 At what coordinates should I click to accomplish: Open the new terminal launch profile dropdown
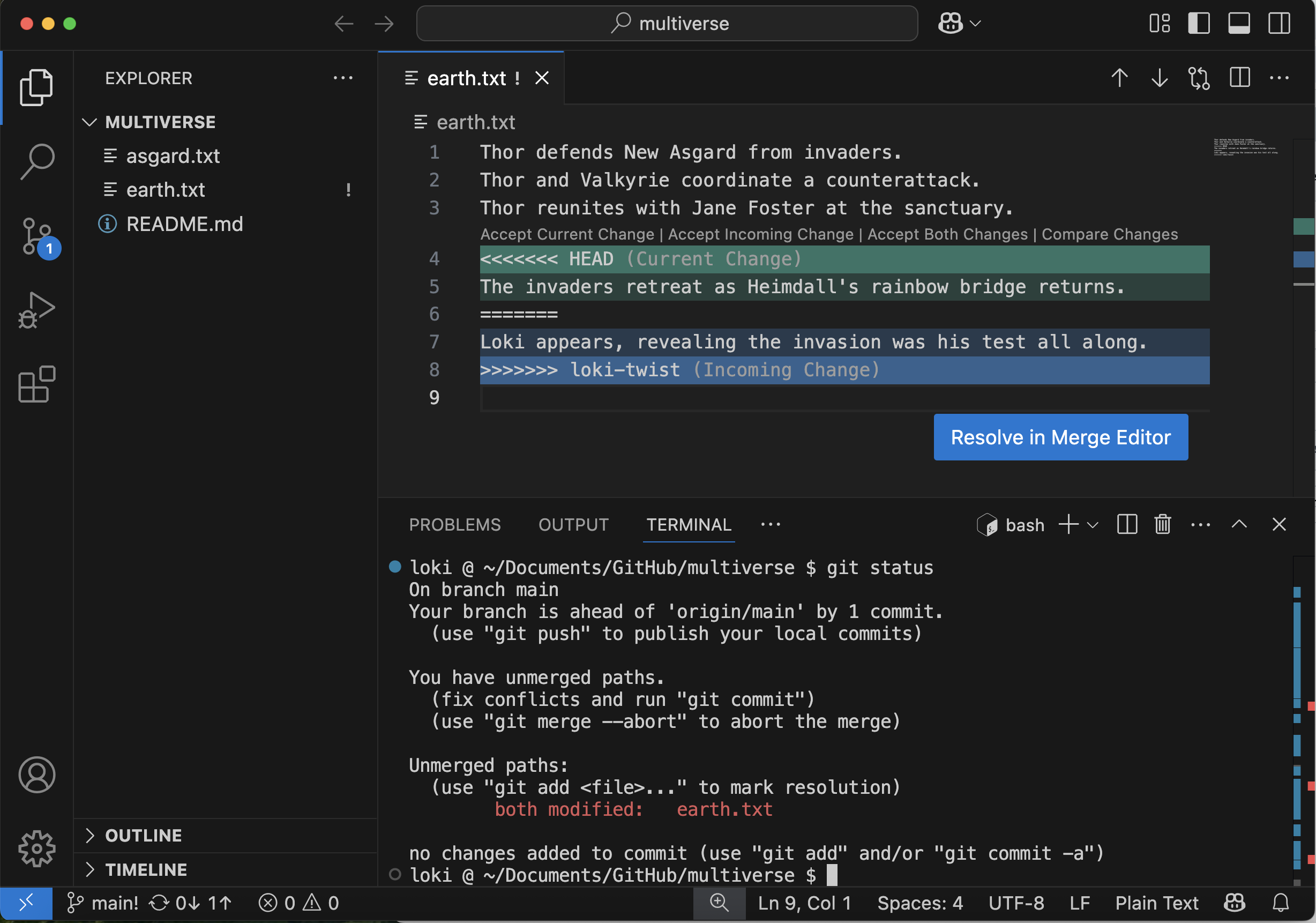pos(1093,525)
